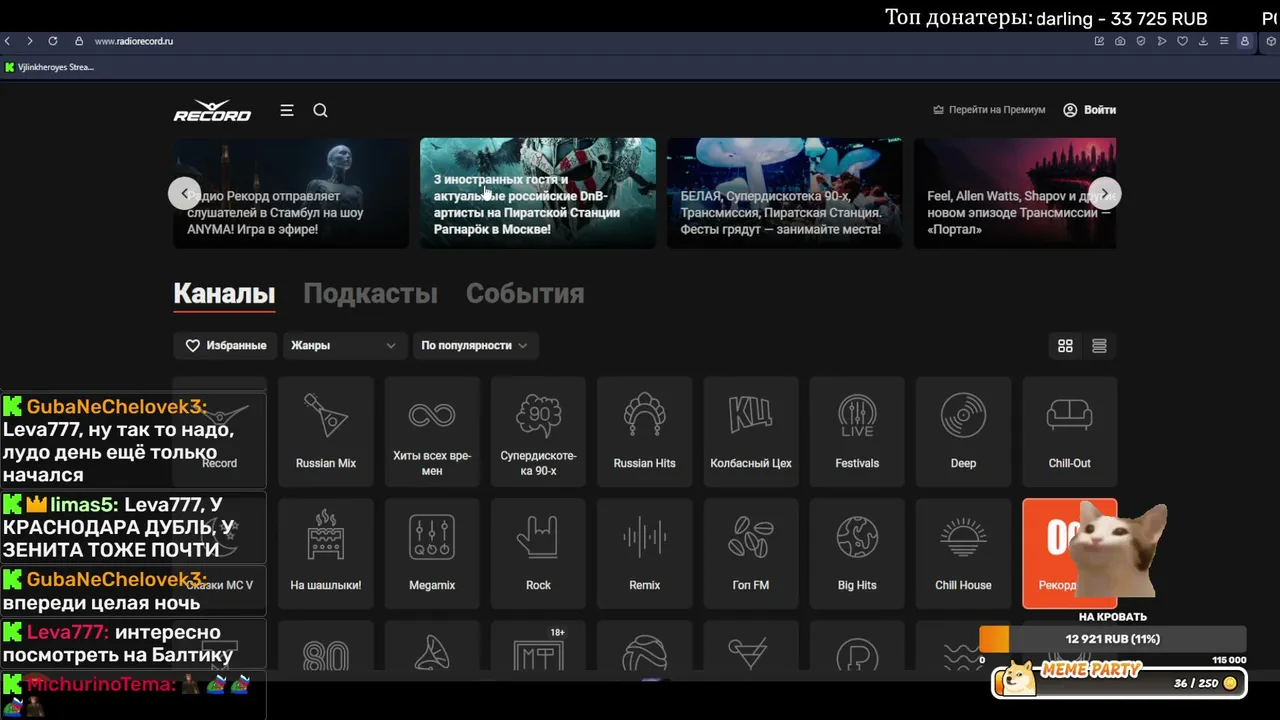This screenshot has width=1280, height=720.
Task: Open the ANYMA Стамбул show news card
Action: click(291, 193)
